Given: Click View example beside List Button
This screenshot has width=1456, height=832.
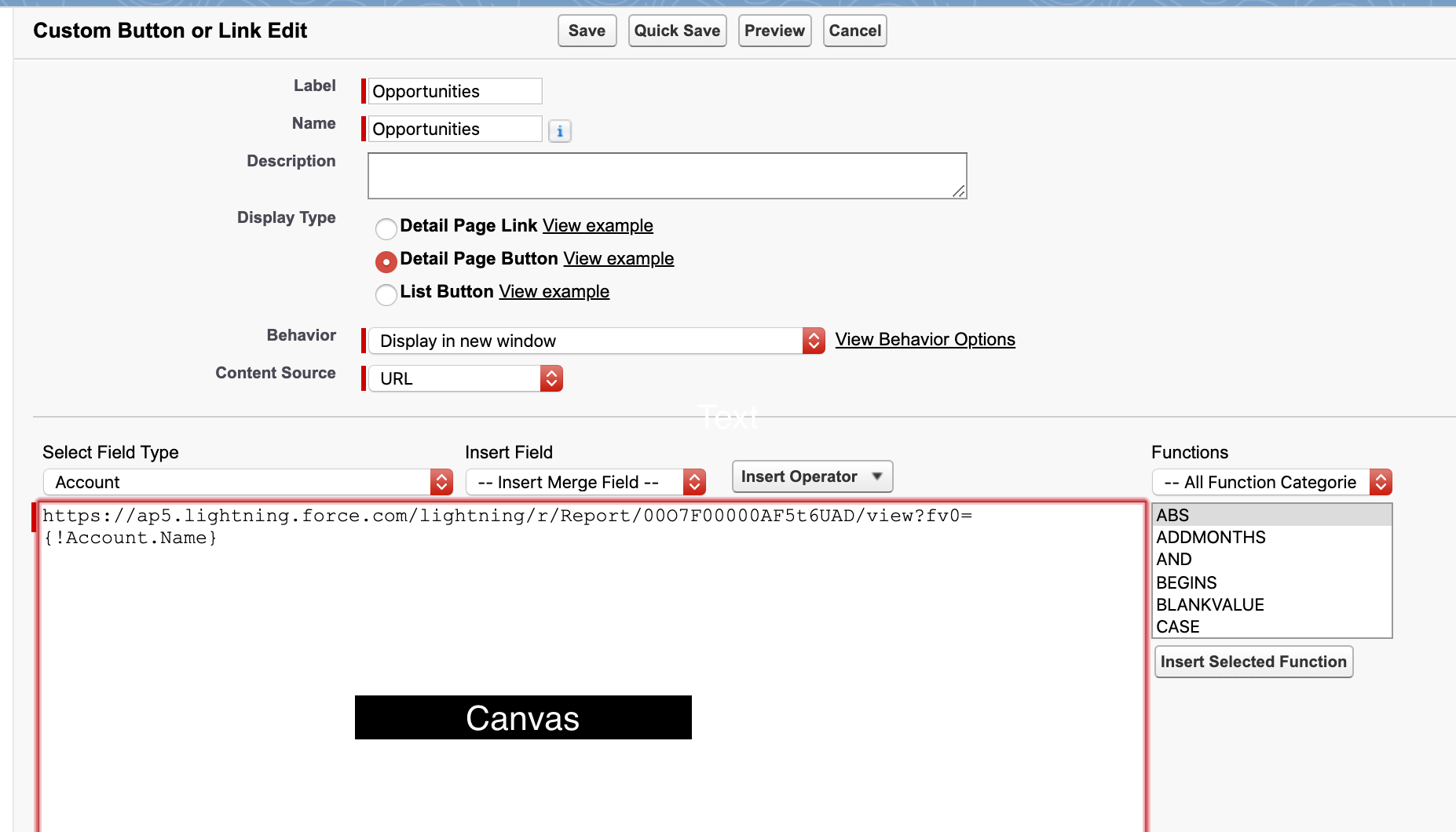Looking at the screenshot, I should [554, 291].
